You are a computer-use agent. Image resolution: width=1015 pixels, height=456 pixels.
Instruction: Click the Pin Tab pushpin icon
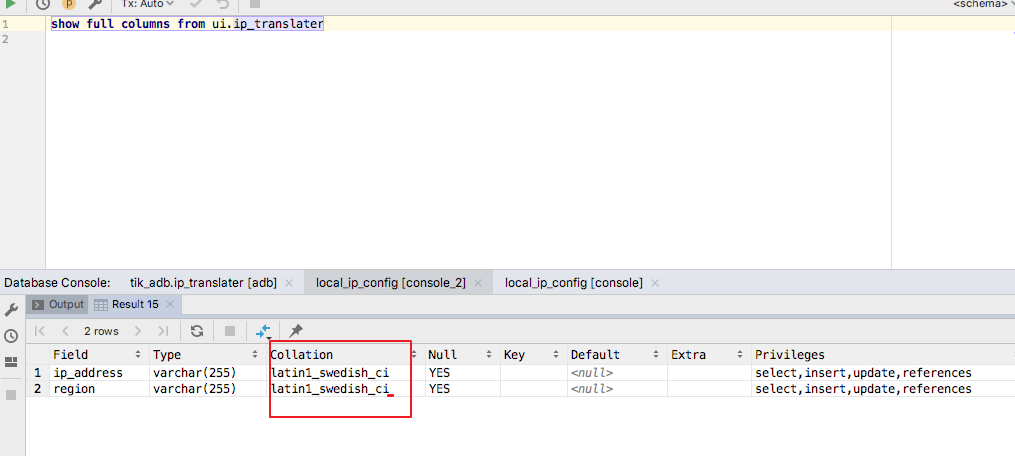[x=296, y=331]
